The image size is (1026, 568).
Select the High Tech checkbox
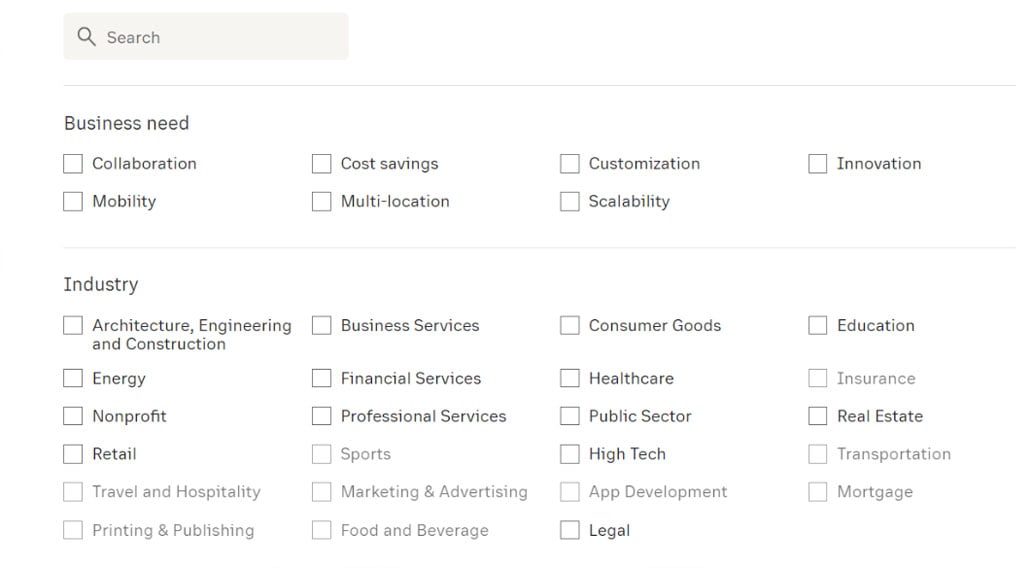[569, 454]
